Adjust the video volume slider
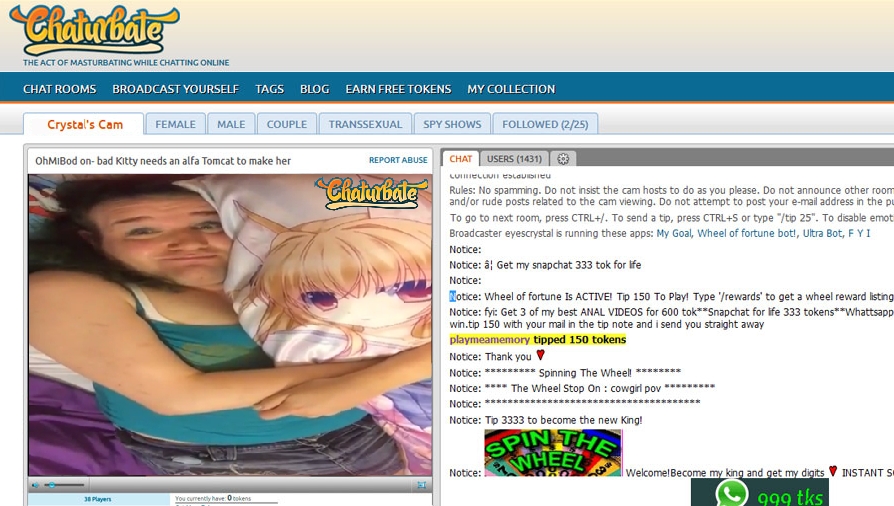 click(66, 485)
